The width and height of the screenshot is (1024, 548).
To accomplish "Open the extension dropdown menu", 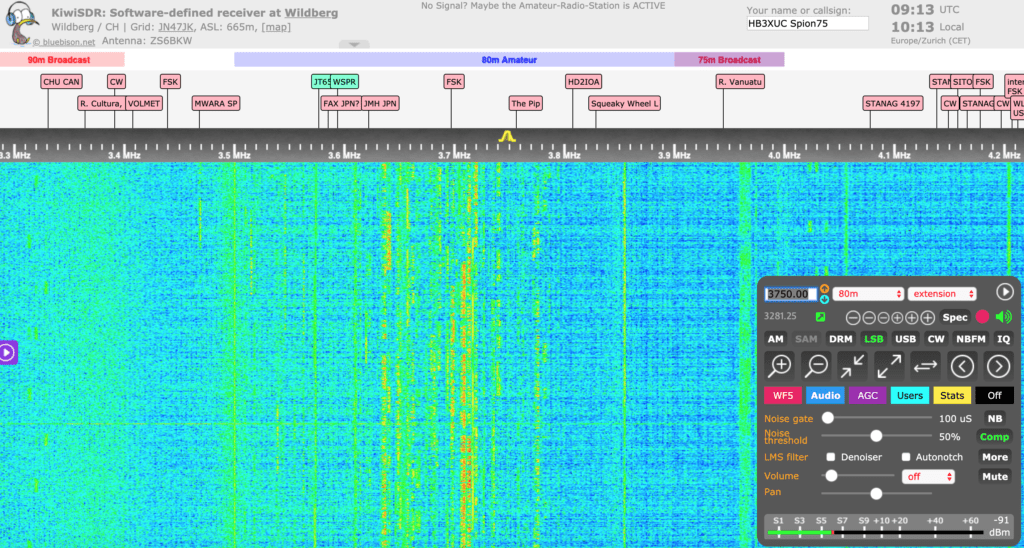I will pos(942,294).
